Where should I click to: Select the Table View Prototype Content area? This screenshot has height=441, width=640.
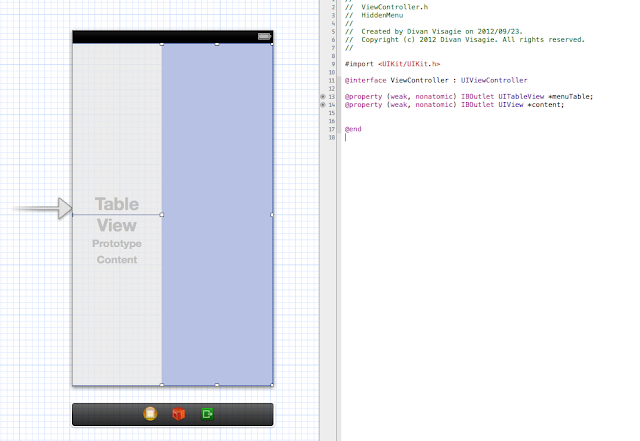click(117, 214)
